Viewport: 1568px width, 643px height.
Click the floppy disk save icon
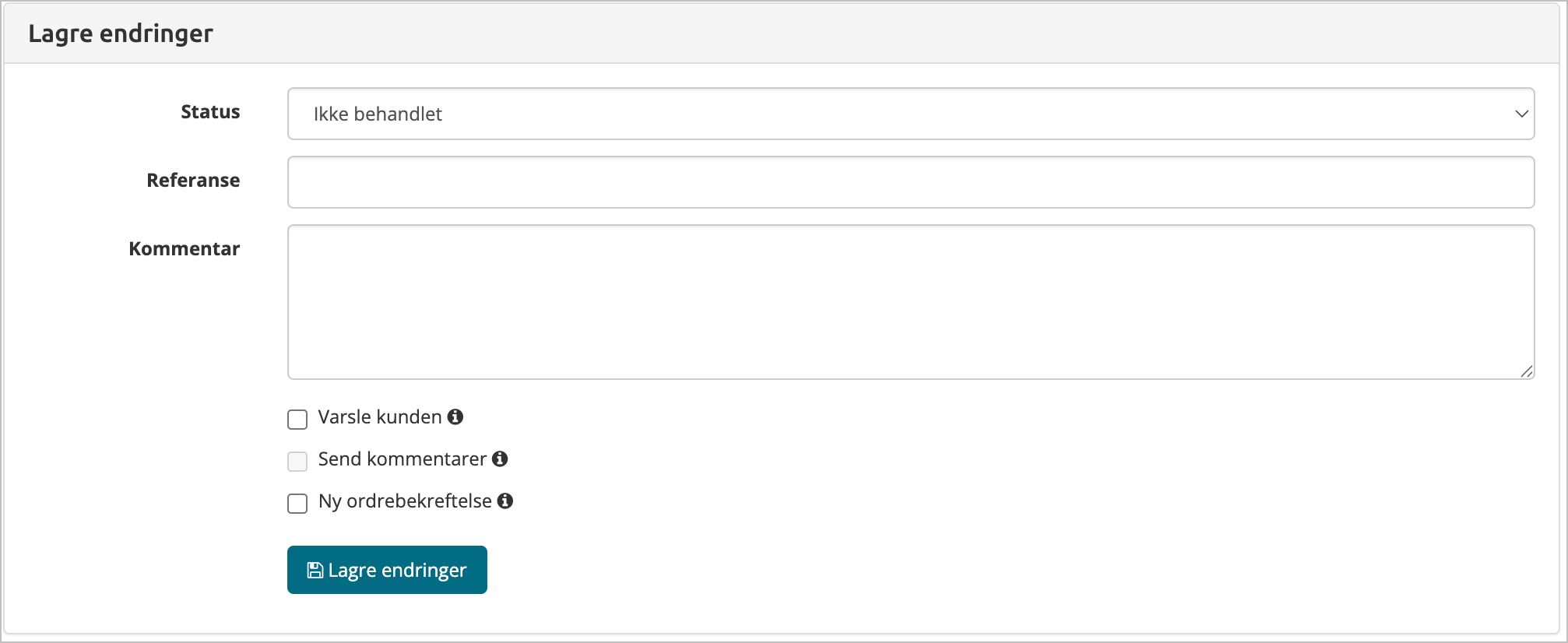point(315,571)
